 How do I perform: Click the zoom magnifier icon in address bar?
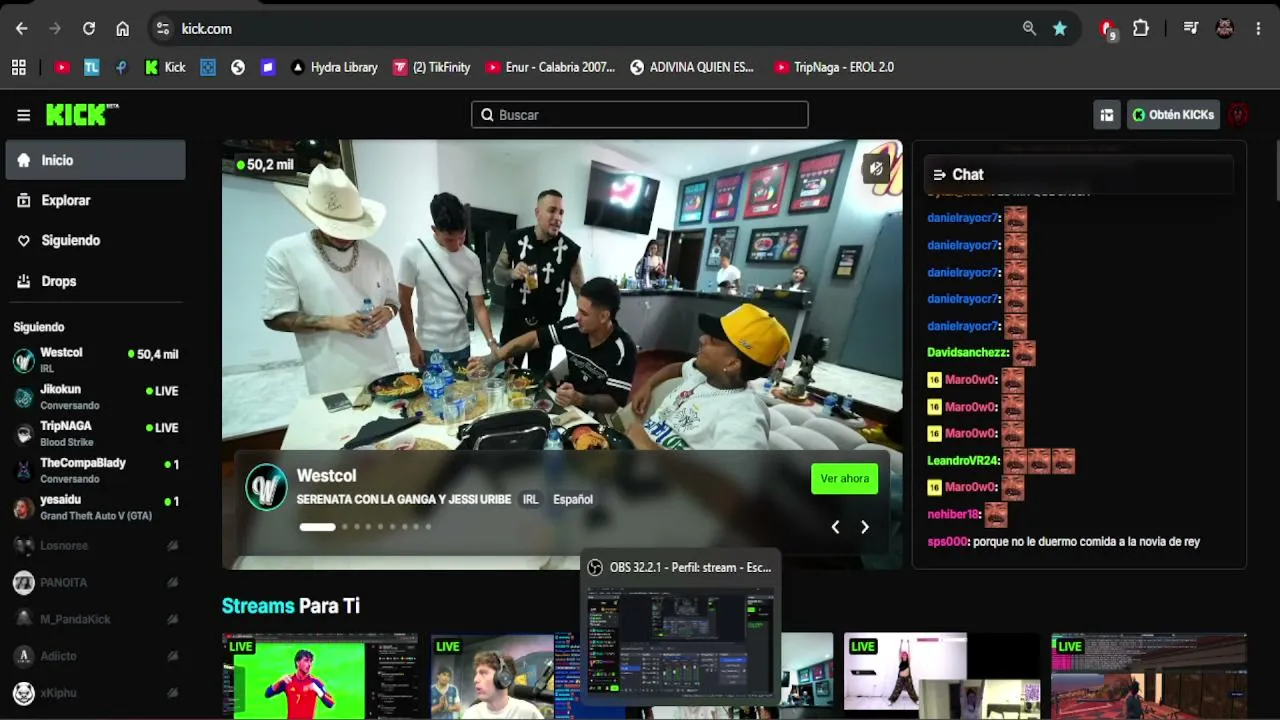pos(1029,29)
